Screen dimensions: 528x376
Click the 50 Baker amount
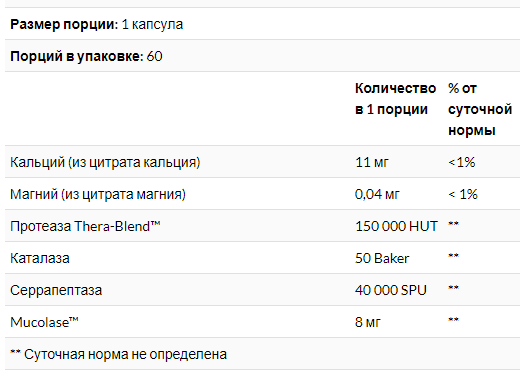(382, 258)
